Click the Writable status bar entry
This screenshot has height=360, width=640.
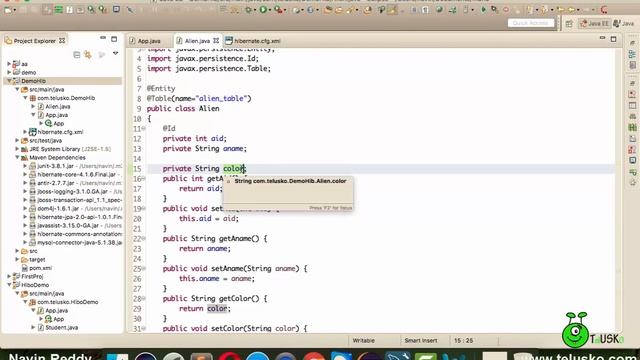(363, 340)
